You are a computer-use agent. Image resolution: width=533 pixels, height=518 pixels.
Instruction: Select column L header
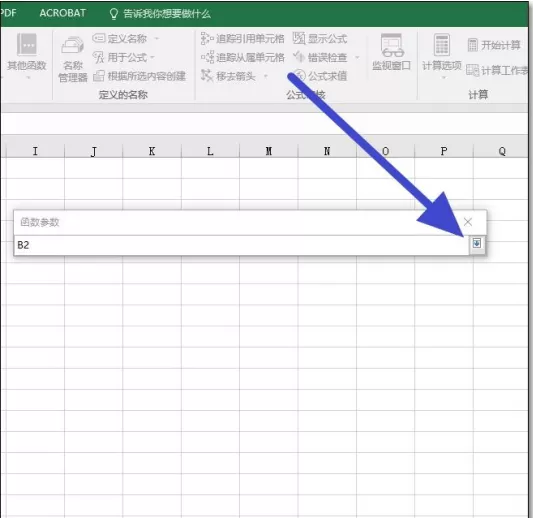click(x=210, y=151)
